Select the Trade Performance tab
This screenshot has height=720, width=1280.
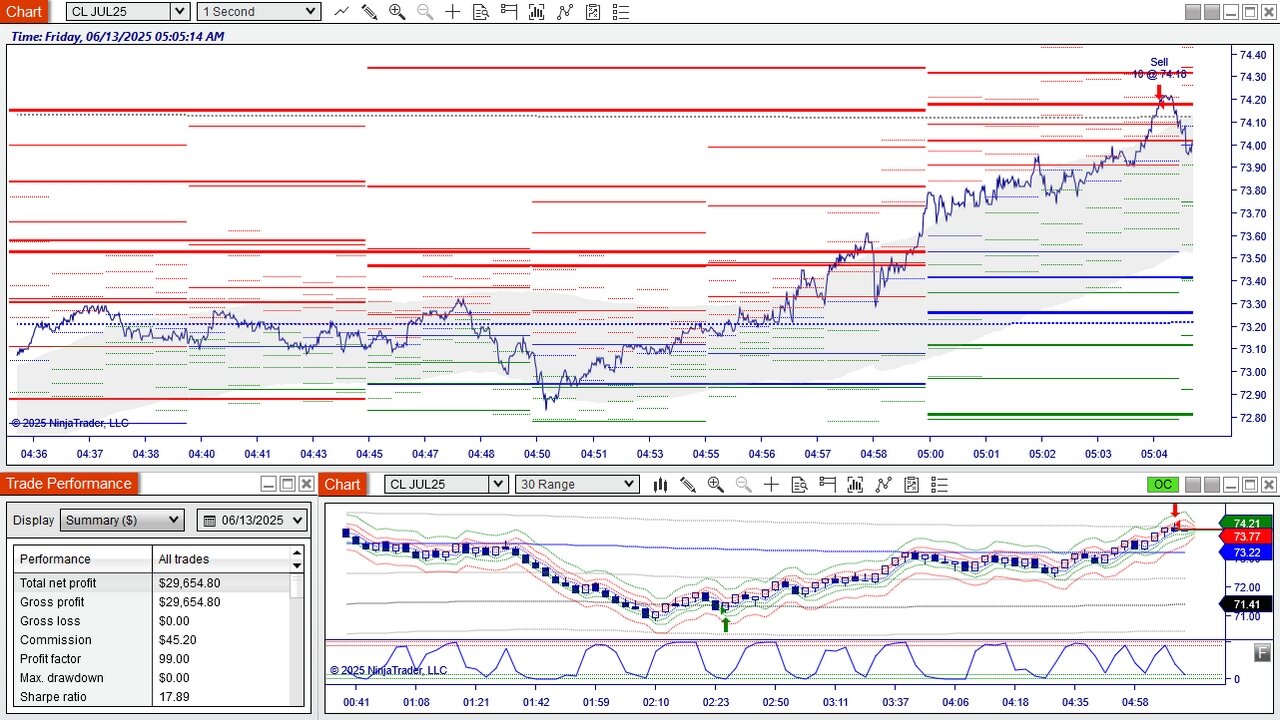[x=69, y=484]
